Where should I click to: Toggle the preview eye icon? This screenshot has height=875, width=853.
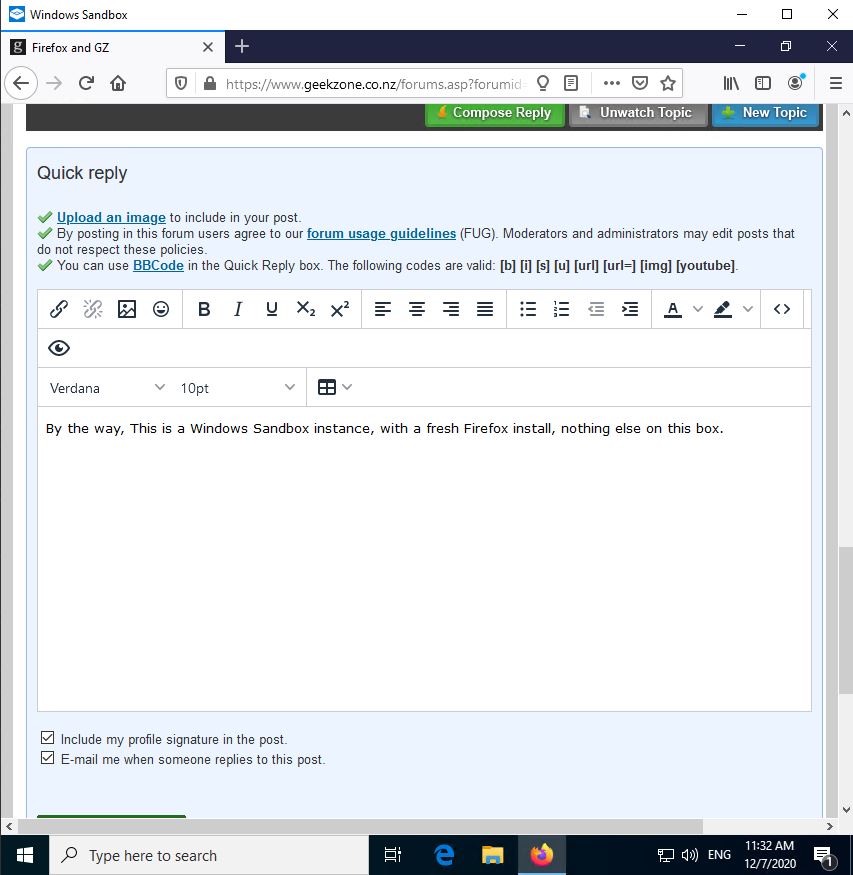(x=59, y=348)
